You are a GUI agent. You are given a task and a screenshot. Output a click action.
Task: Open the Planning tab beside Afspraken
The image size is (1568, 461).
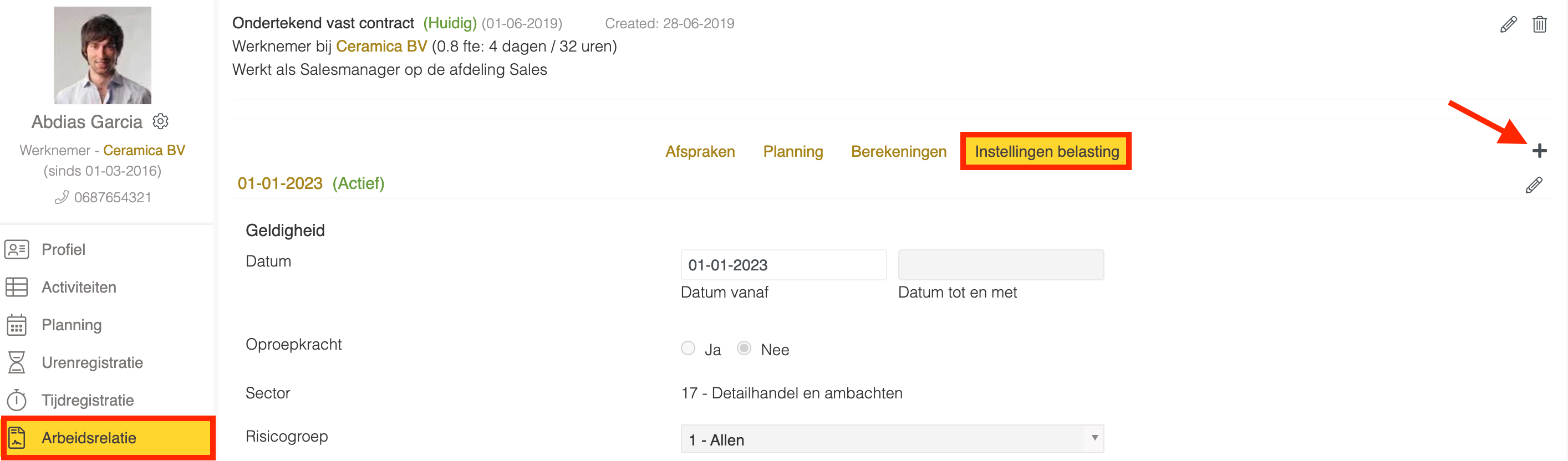coord(792,151)
